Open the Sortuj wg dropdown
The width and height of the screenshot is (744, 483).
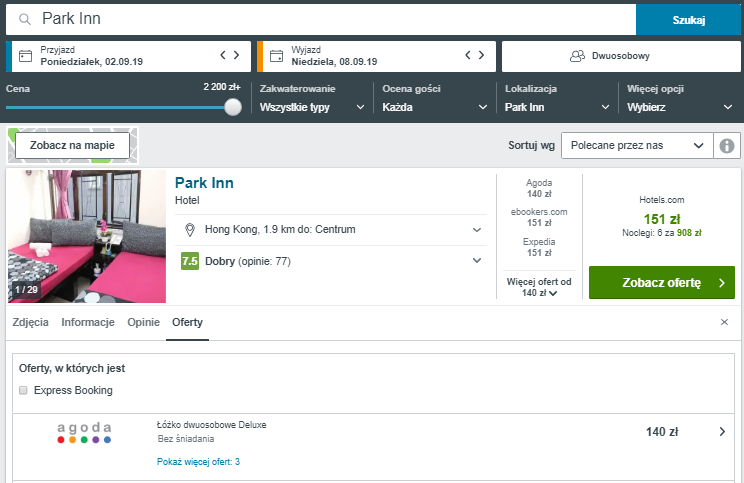point(637,146)
